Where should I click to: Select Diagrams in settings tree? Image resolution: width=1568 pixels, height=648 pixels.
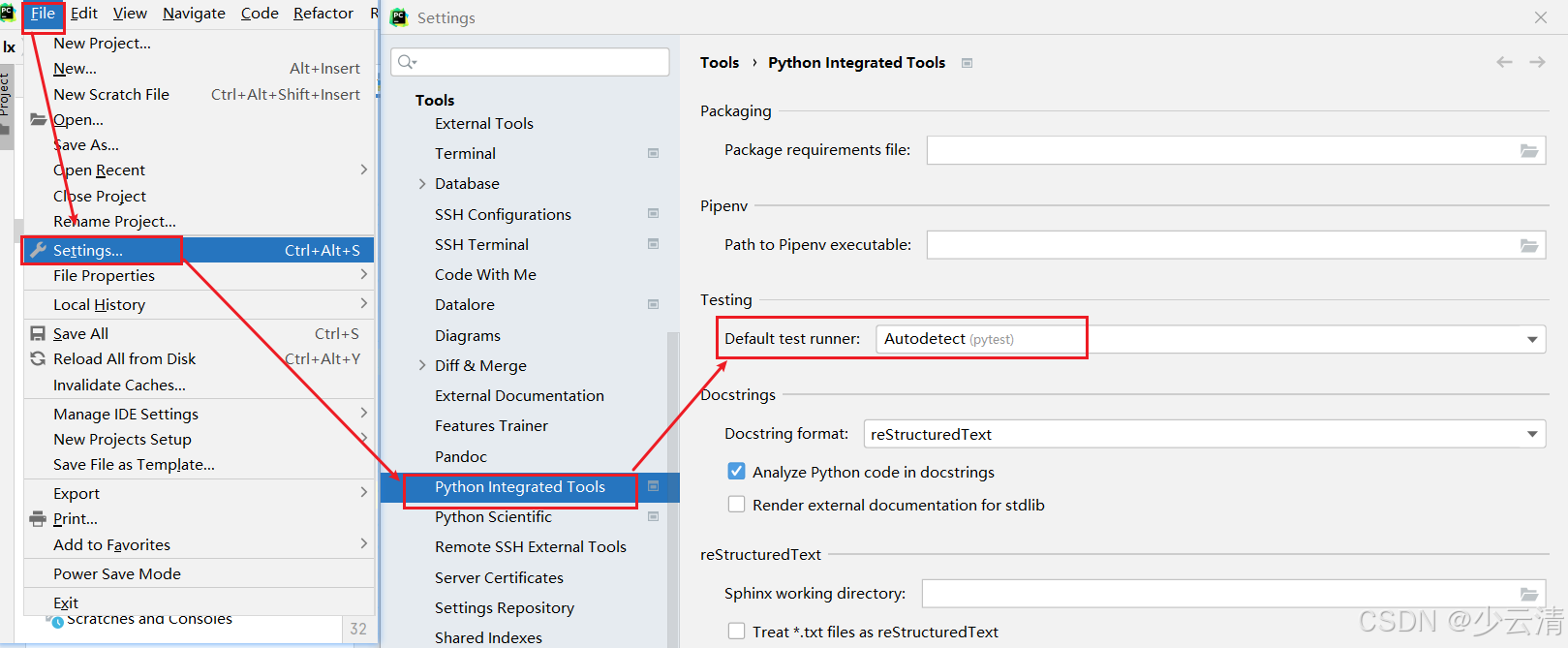tap(468, 335)
